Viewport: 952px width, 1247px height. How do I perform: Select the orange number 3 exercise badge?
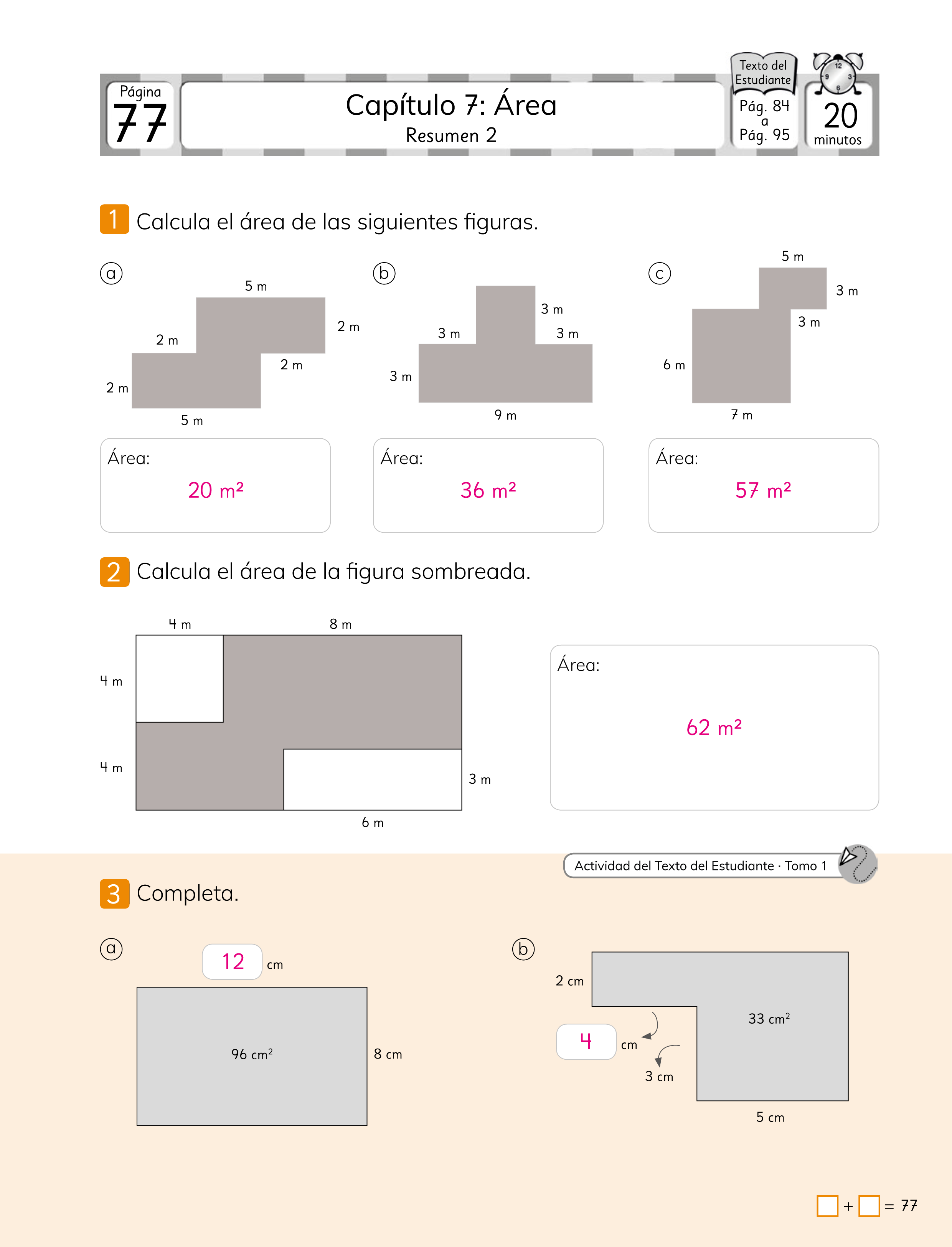pos(114,894)
